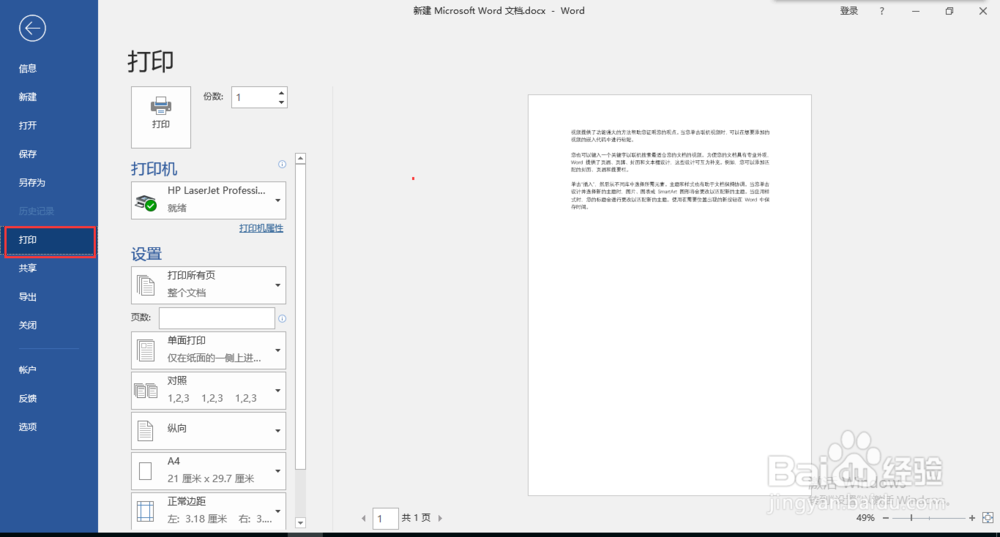Open 反馈 in the sidebar

(27, 399)
